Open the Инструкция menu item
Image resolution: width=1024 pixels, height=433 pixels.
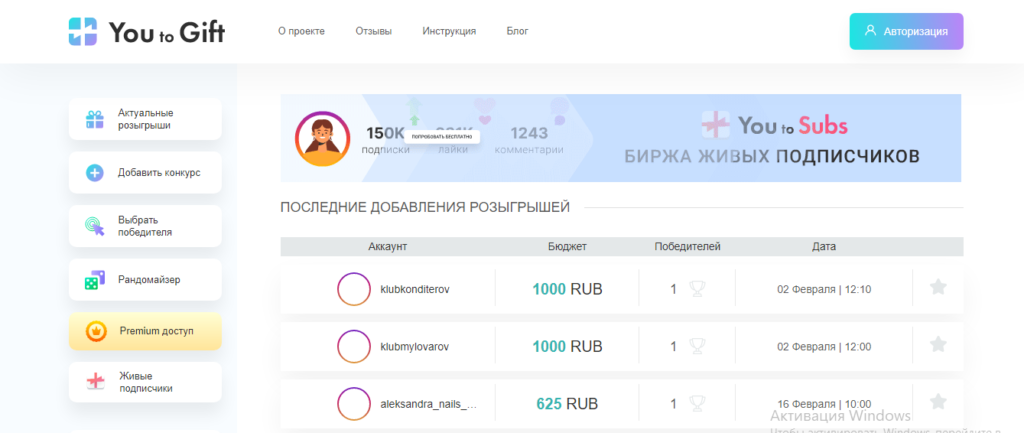tap(449, 31)
